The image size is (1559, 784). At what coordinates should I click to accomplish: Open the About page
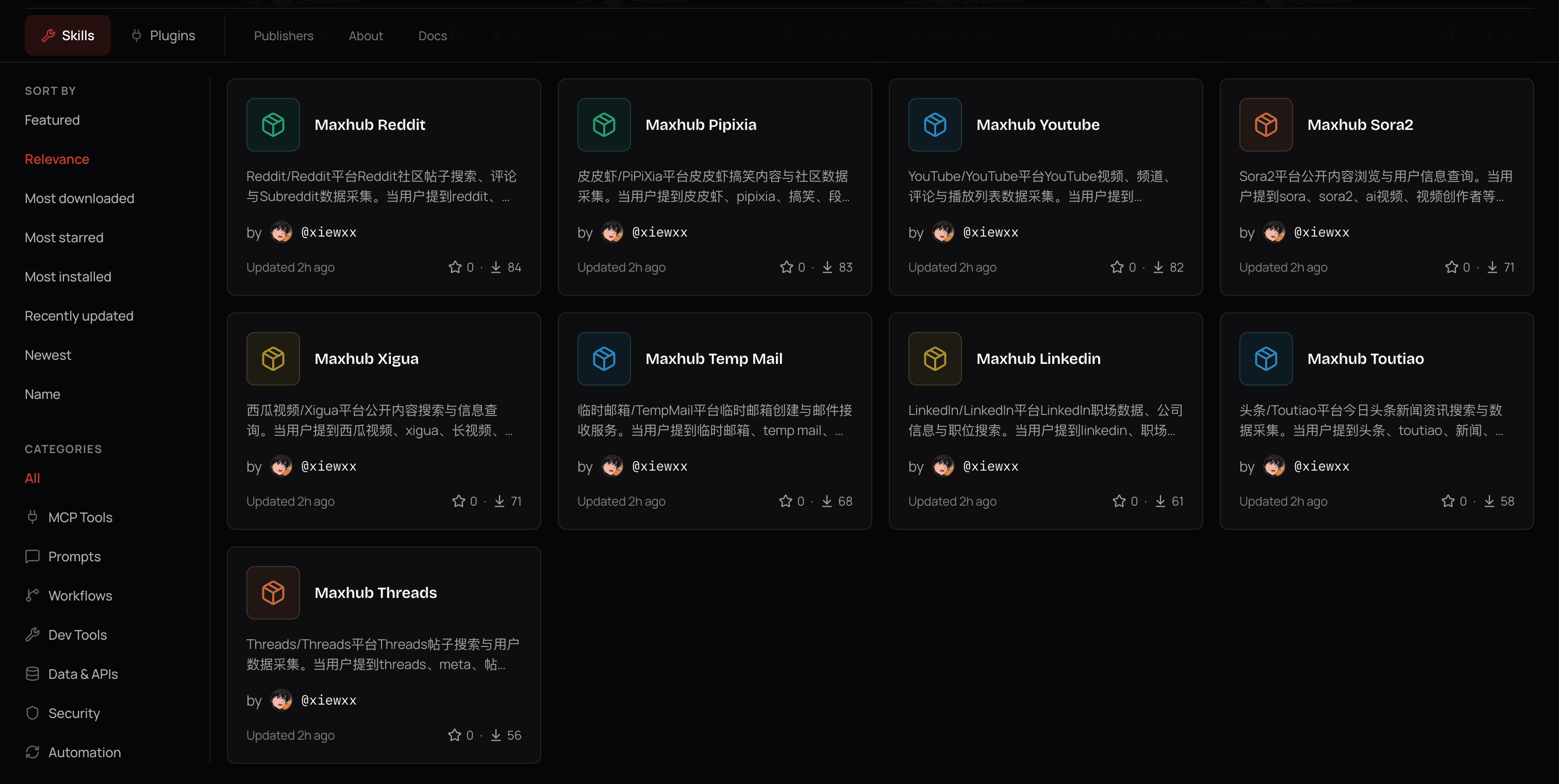point(366,36)
